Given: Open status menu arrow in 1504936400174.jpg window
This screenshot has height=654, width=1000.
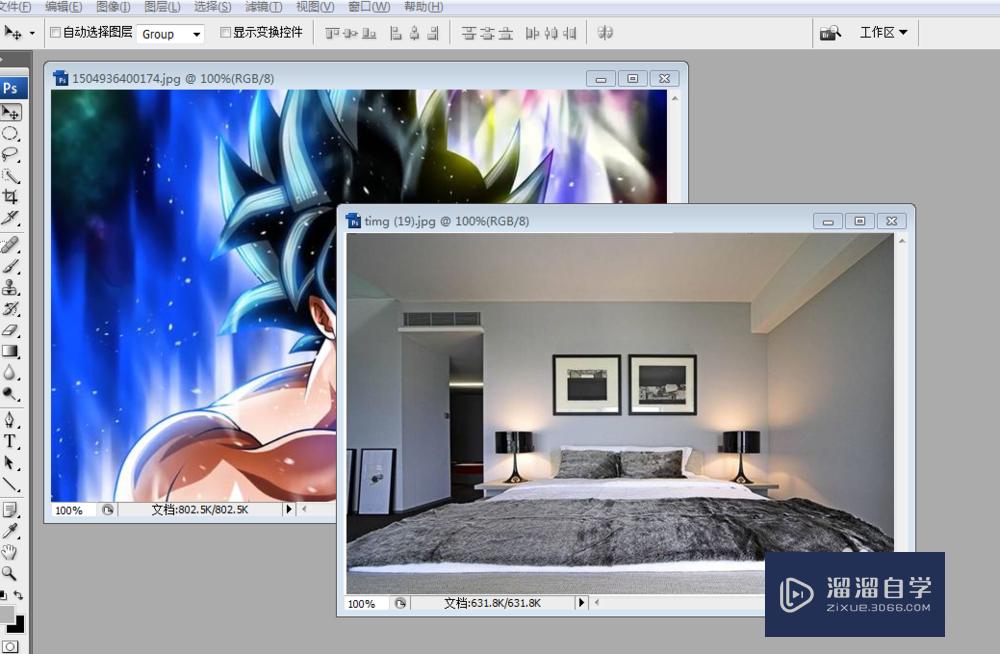Looking at the screenshot, I should pos(289,509).
